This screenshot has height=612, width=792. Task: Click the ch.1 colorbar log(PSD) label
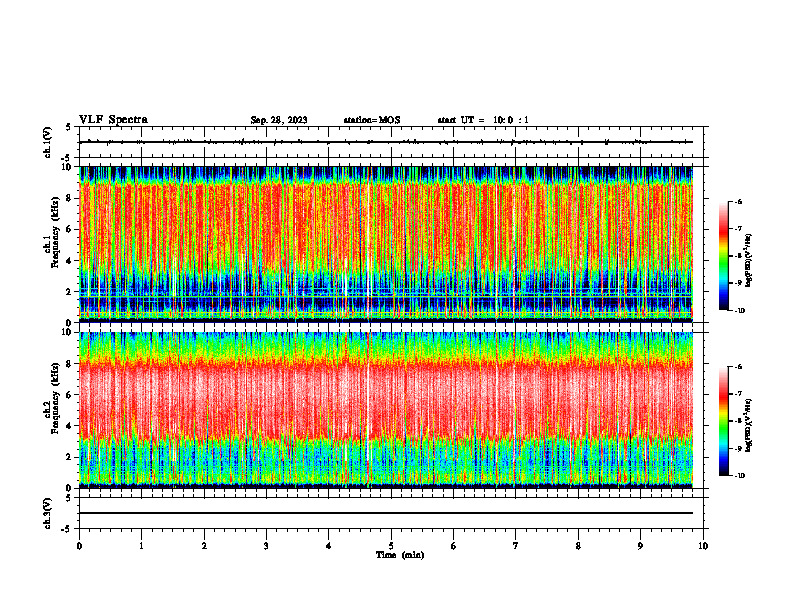[x=749, y=261]
